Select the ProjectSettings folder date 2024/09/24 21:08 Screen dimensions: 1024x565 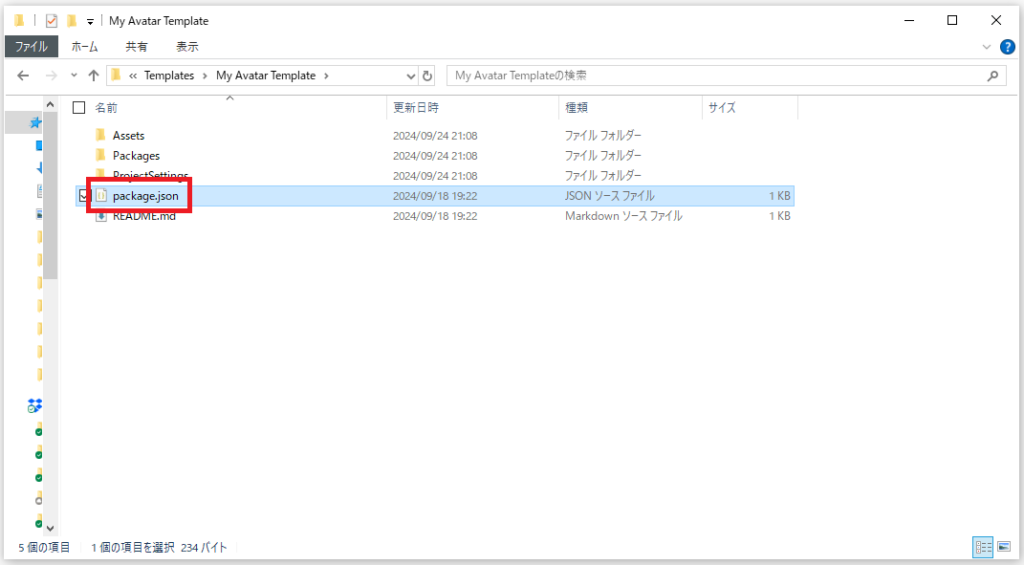(x=435, y=176)
